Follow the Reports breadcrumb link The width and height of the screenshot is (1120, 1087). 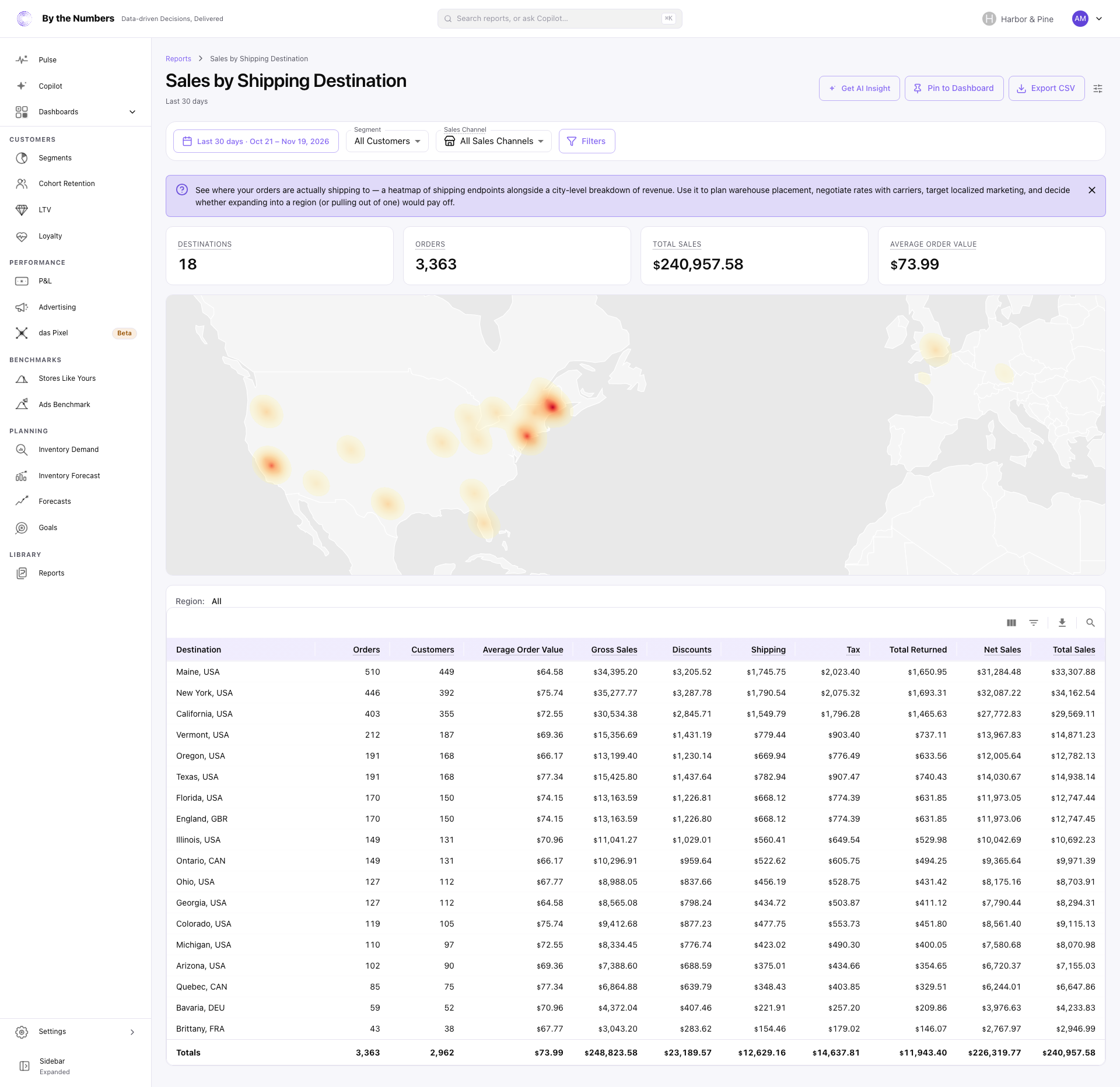[178, 59]
